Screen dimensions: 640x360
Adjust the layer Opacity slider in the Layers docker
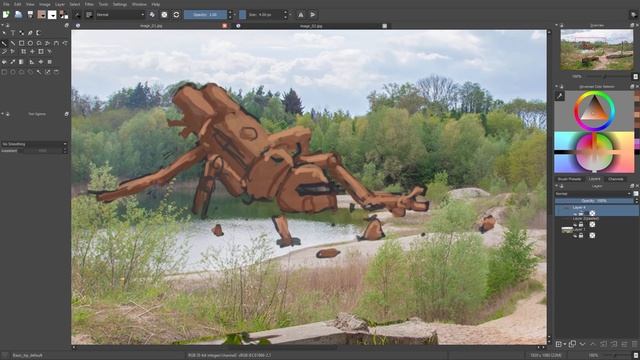click(x=594, y=201)
